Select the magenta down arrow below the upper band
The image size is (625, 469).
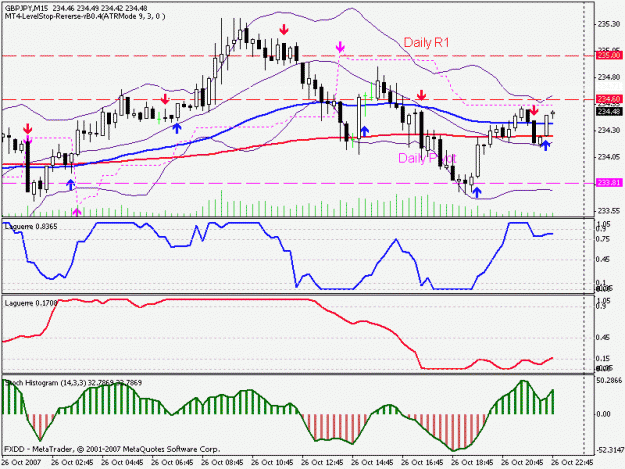pos(340,47)
